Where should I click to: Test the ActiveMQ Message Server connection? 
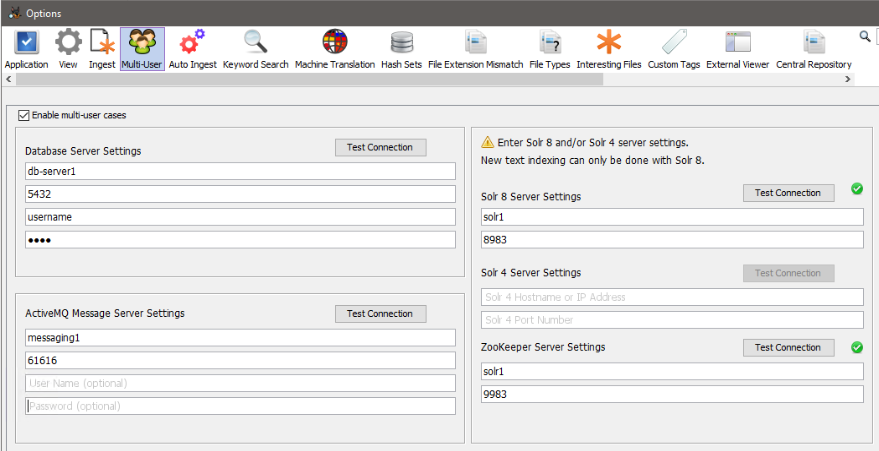click(x=380, y=314)
